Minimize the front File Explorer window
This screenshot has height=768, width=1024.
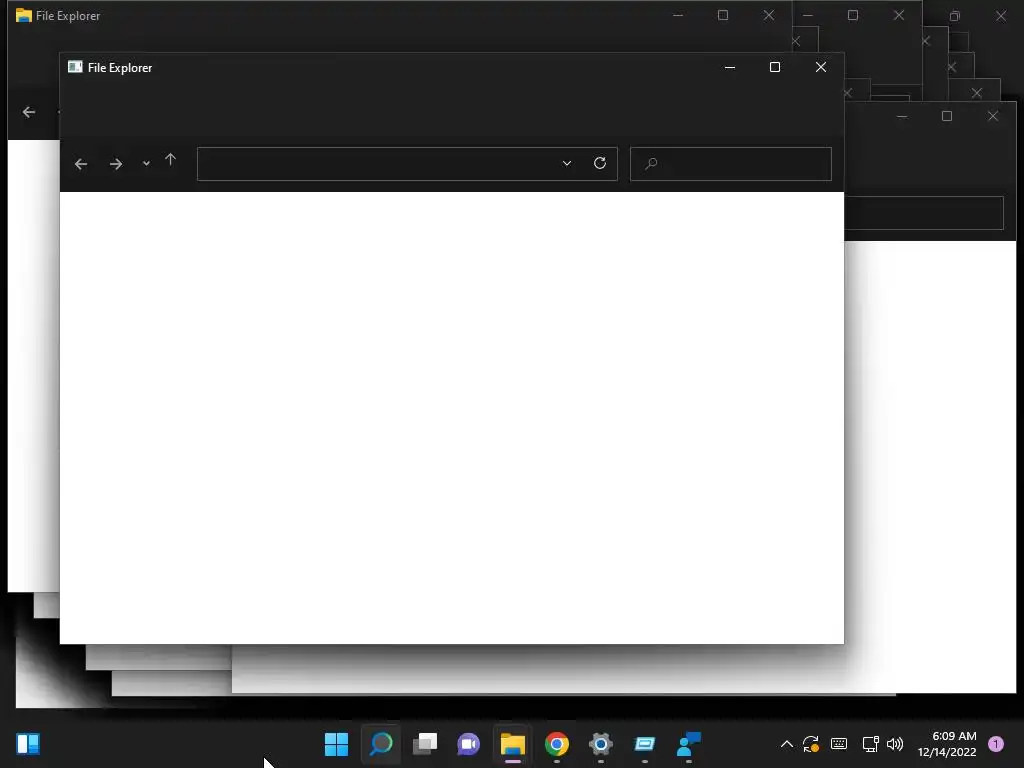point(730,67)
